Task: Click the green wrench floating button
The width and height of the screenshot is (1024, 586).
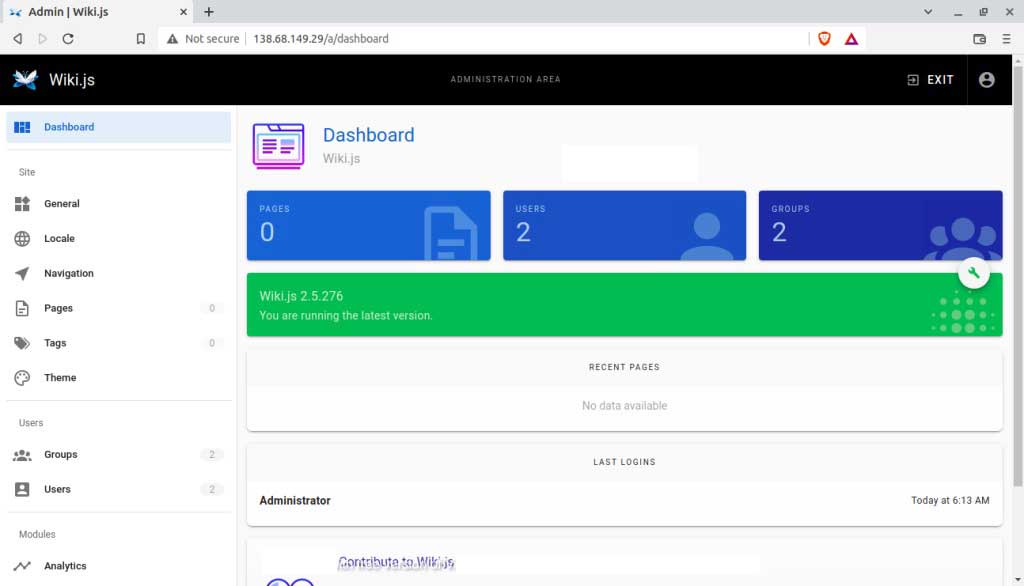Action: pyautogui.click(x=974, y=273)
